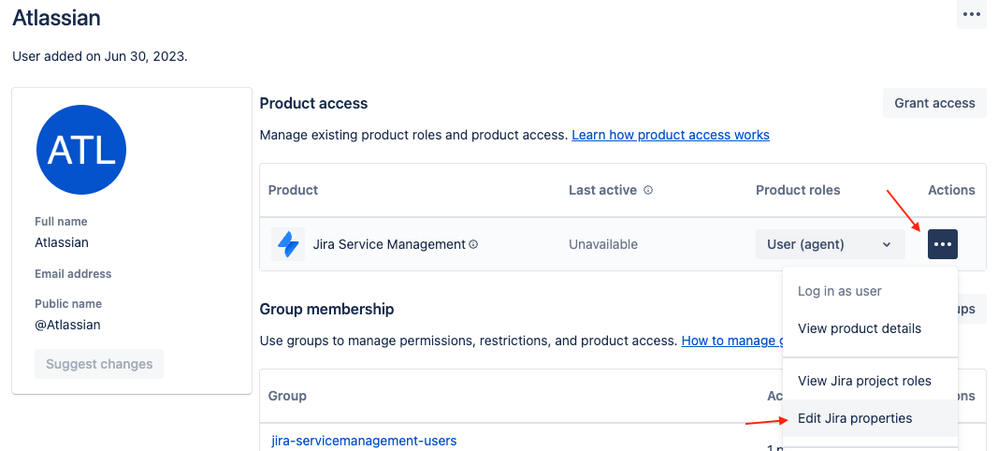Click info icon next to Jira Service Management
998x451 pixels.
(473, 244)
